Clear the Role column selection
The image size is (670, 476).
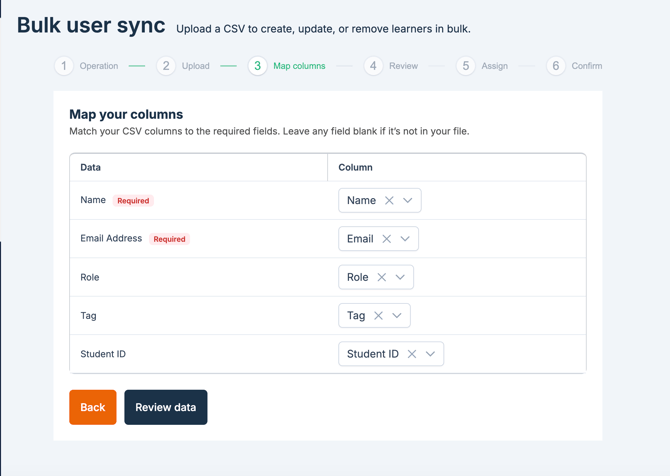tap(382, 277)
